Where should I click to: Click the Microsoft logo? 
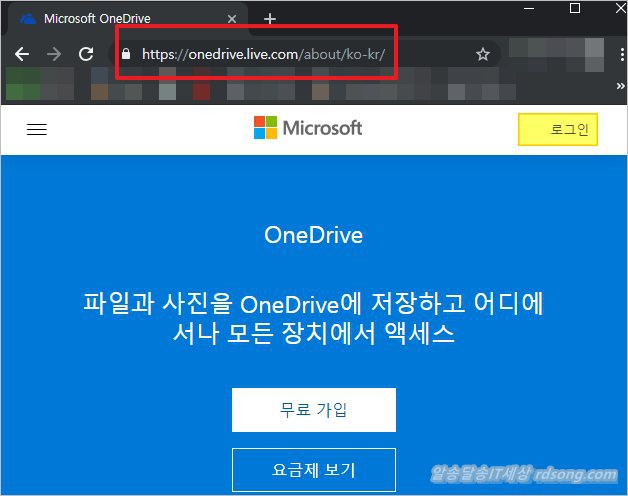click(x=308, y=128)
